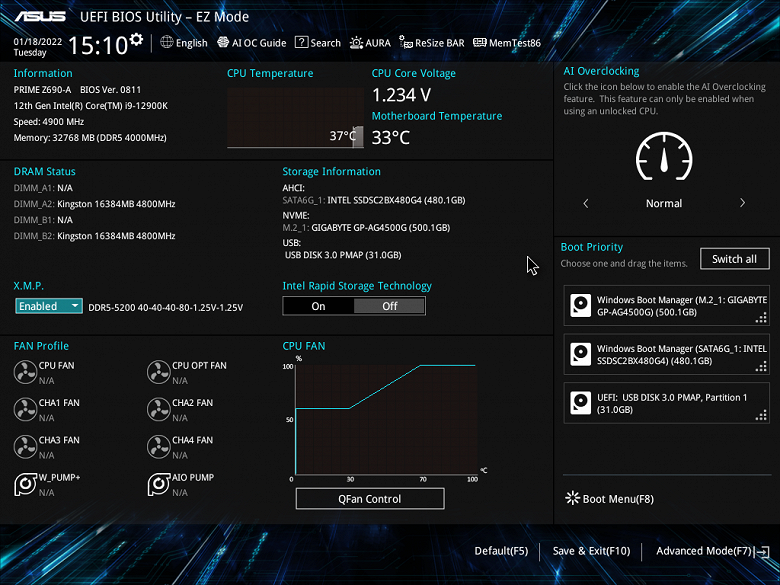Open the AI OC Guide
Viewport: 780px width, 585px height.
point(252,43)
